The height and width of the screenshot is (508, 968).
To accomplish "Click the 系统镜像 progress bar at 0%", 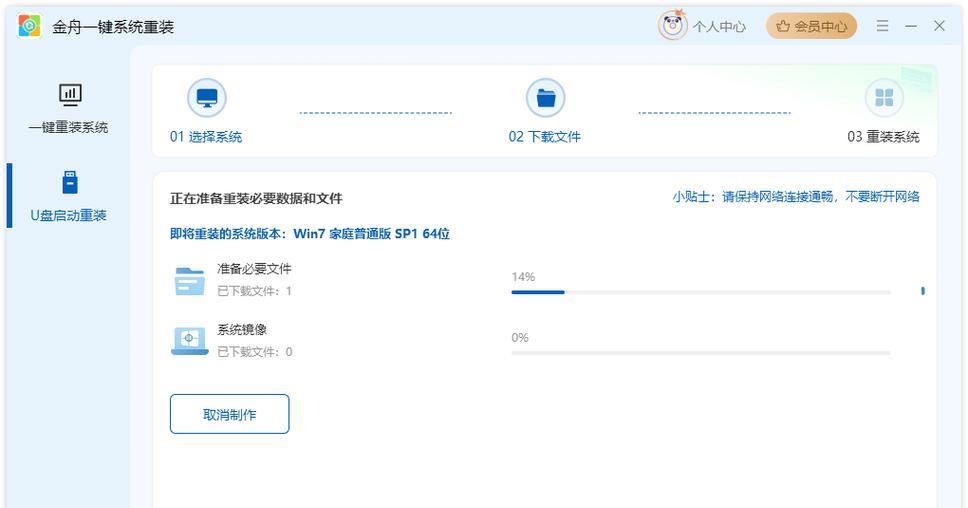I will (x=700, y=352).
